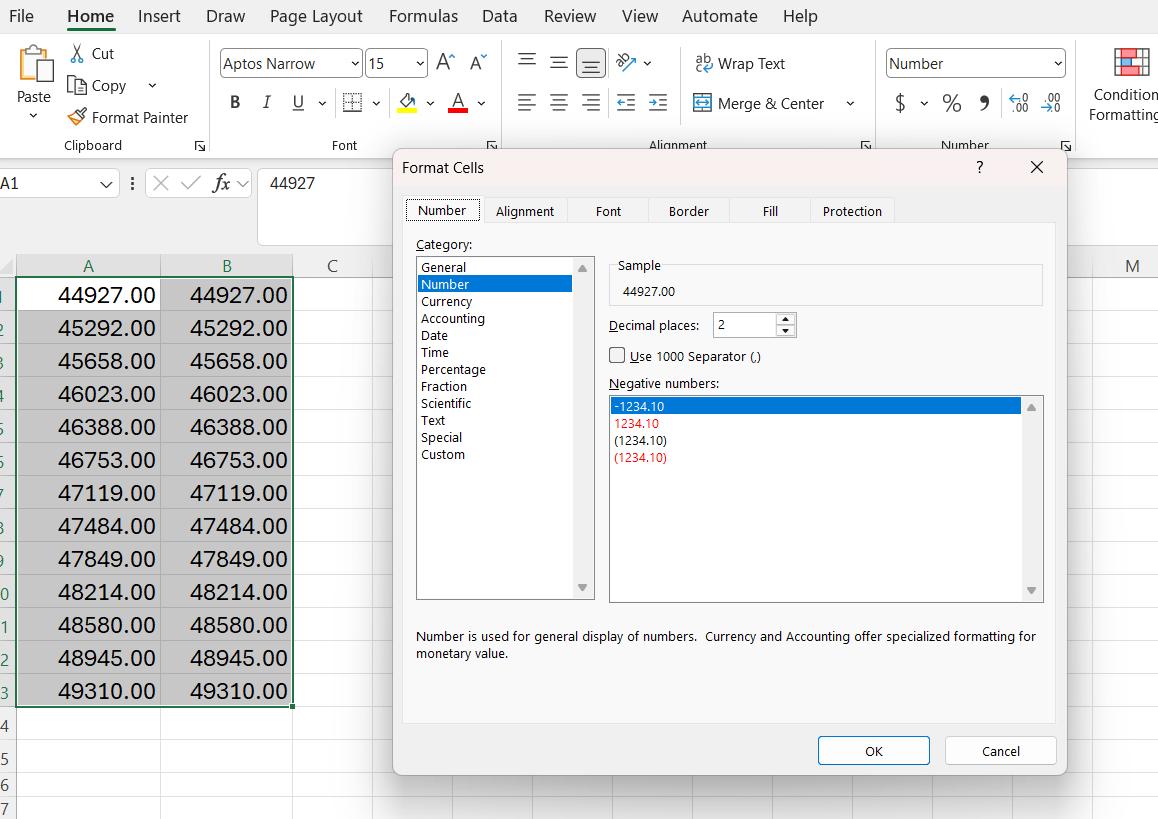
Task: Select Bottom Align icon
Action: point(591,64)
